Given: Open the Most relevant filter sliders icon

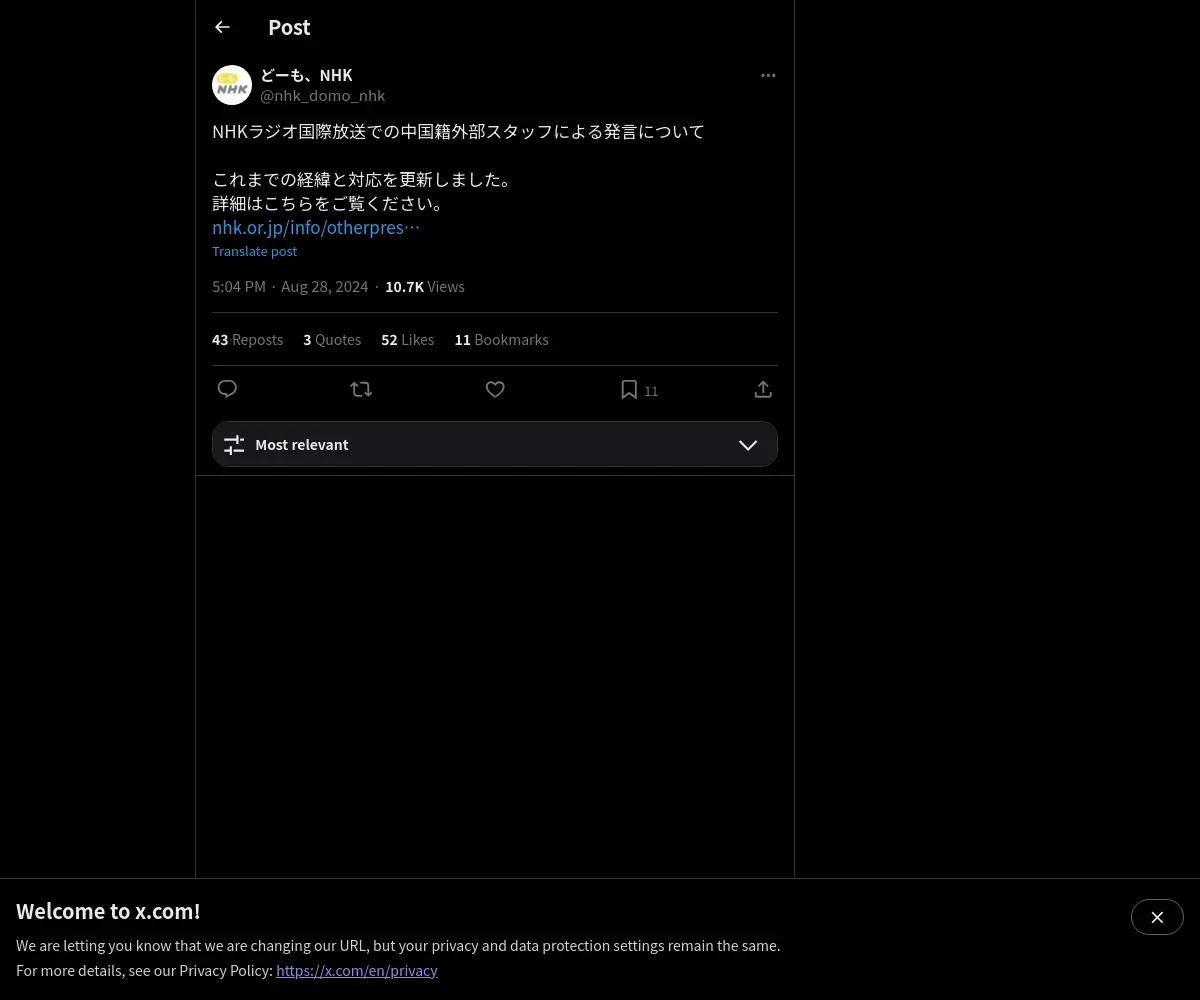Looking at the screenshot, I should pos(234,445).
